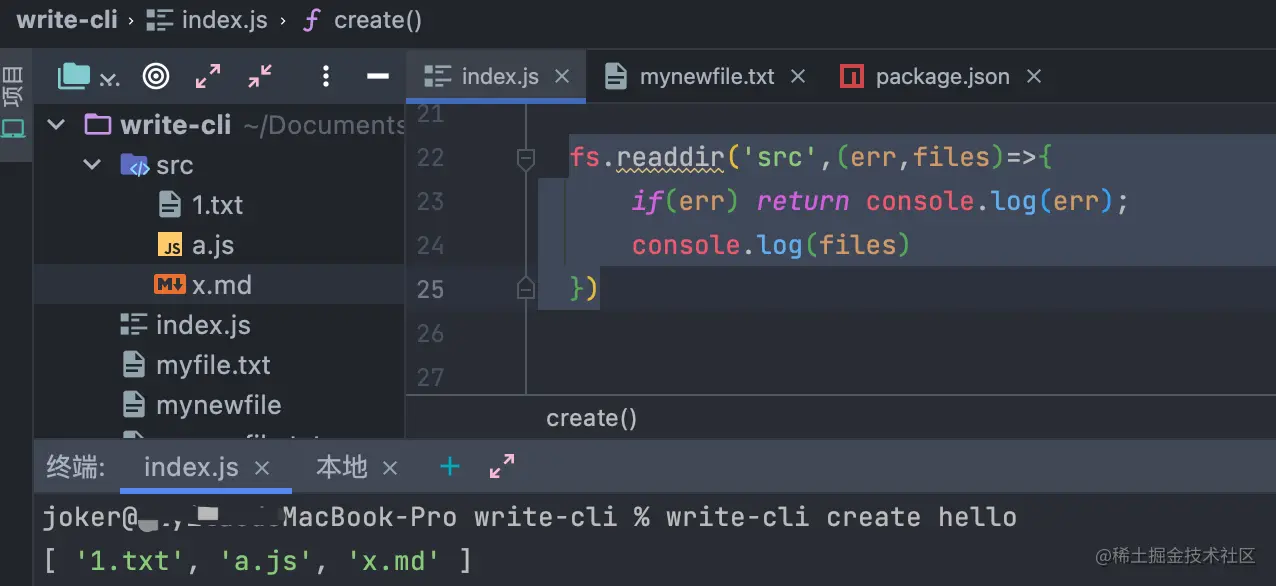The image size is (1276, 586).
Task: Select the write-cli root folder
Action: 176,125
